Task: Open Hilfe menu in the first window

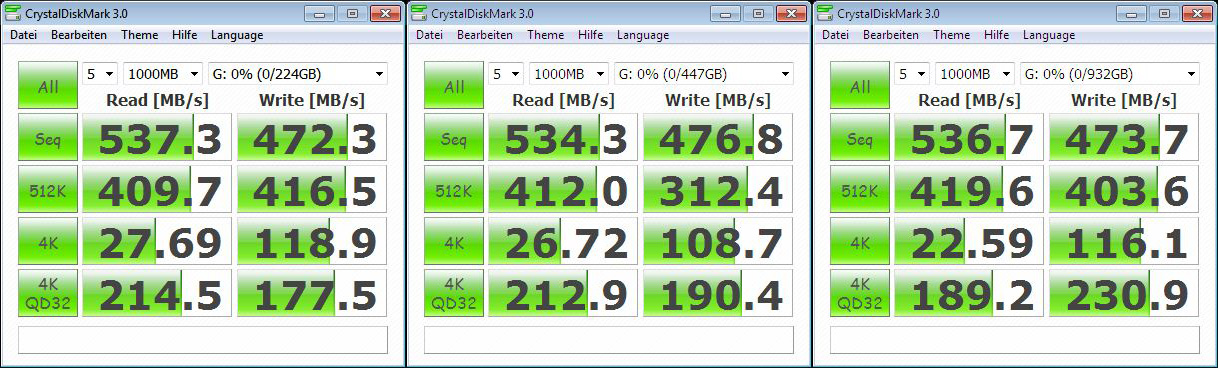Action: (x=184, y=35)
